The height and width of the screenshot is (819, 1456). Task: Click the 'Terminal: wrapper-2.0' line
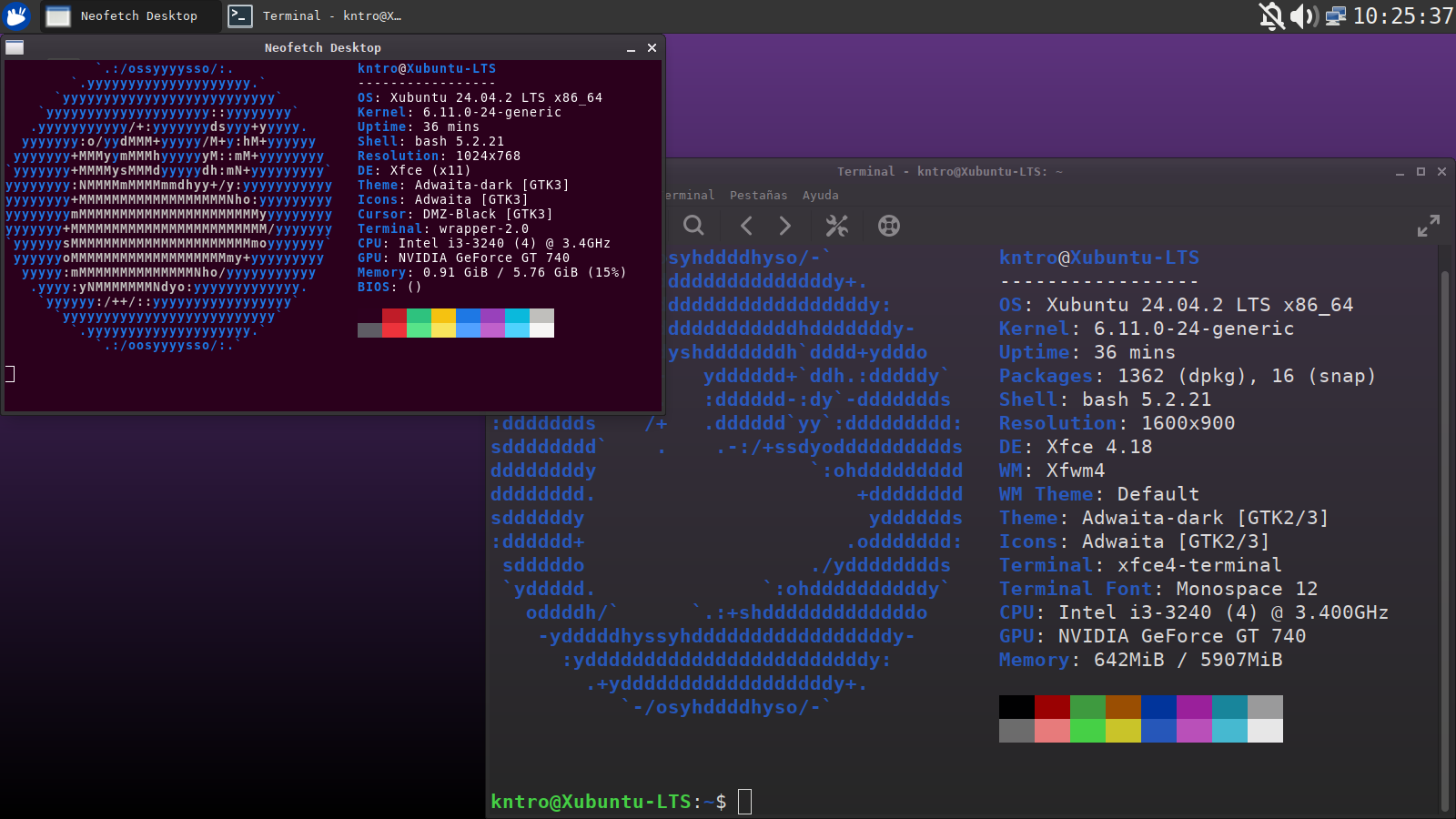click(442, 228)
